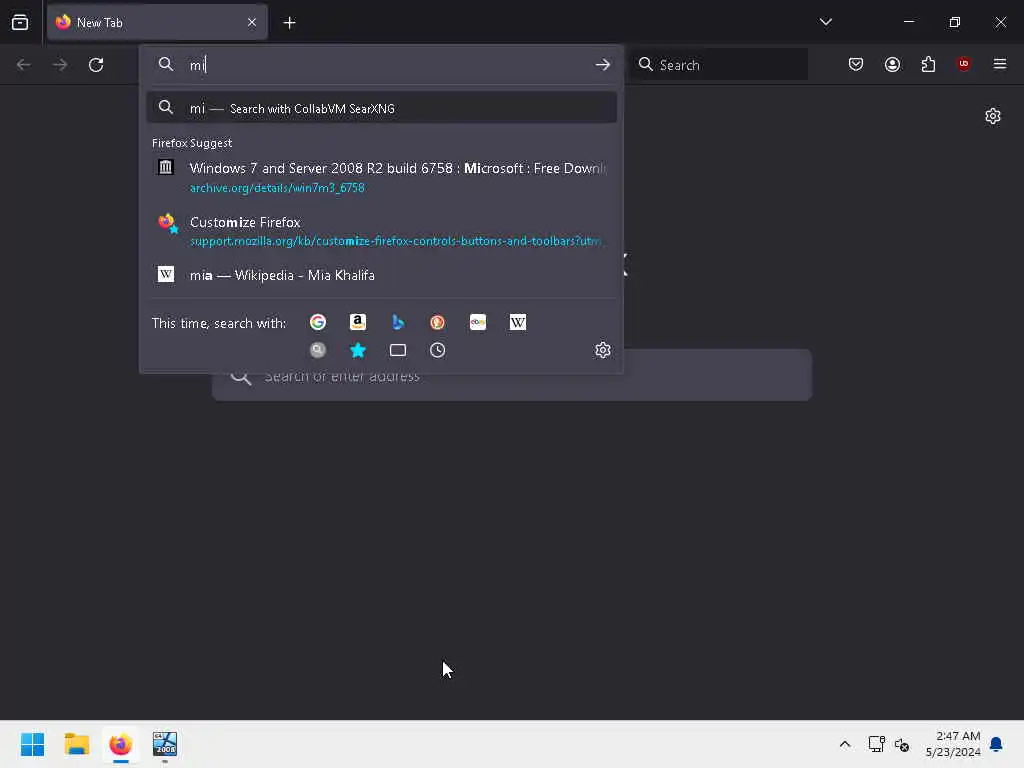Open the muted volume tray icon

[x=902, y=744]
